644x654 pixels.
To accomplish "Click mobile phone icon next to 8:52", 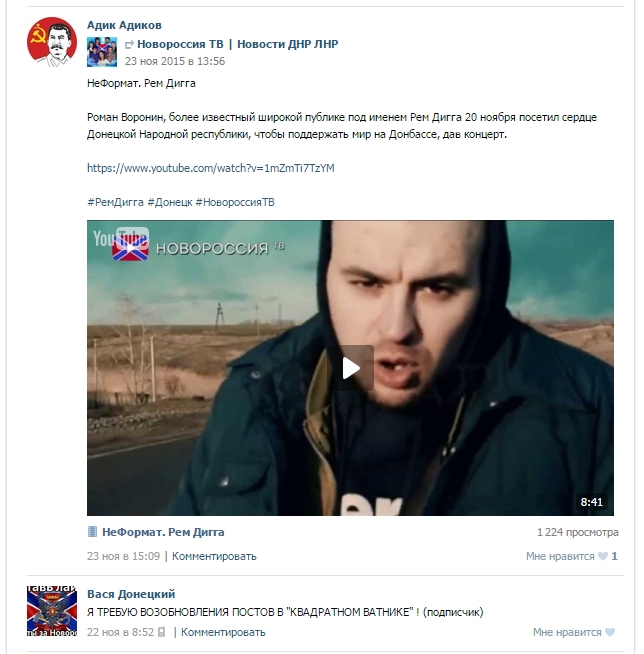I will (161, 632).
